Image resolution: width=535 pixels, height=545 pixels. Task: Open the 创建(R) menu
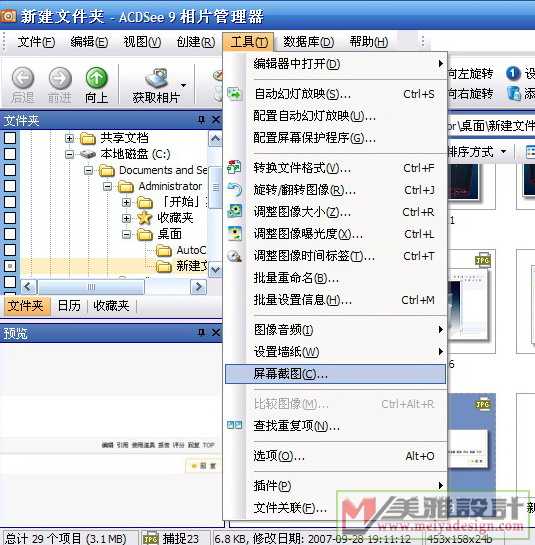coord(196,42)
